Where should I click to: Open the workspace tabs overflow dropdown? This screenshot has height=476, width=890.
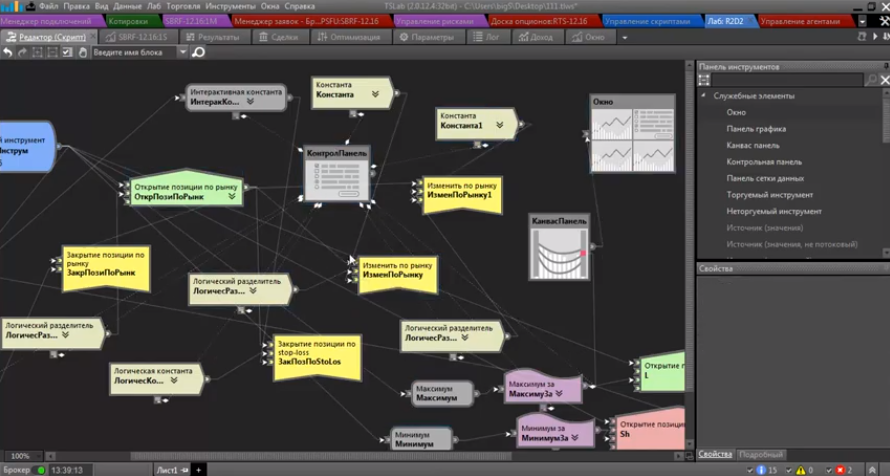(862, 21)
